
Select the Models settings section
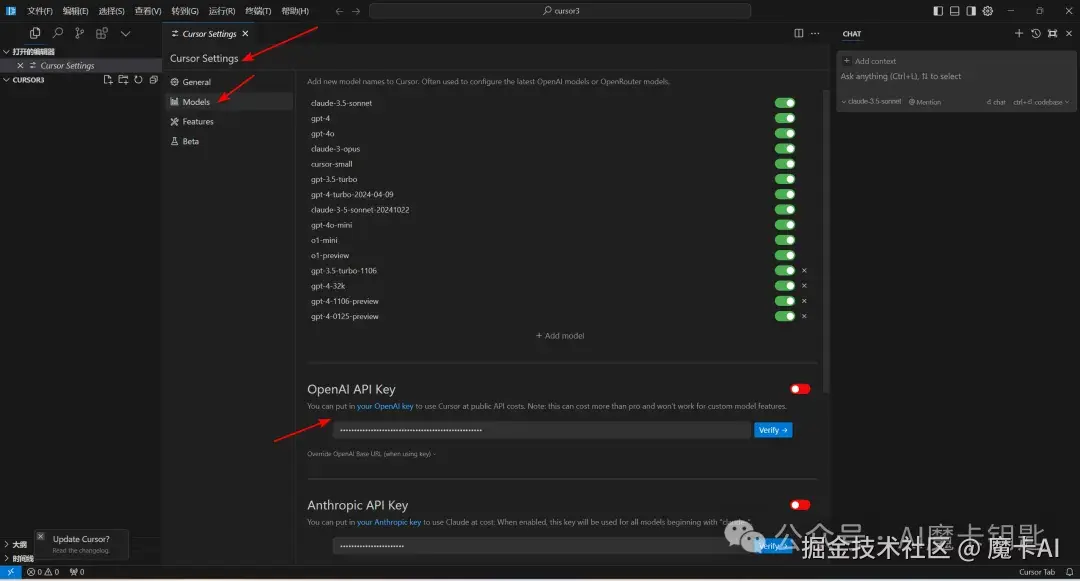point(229,102)
